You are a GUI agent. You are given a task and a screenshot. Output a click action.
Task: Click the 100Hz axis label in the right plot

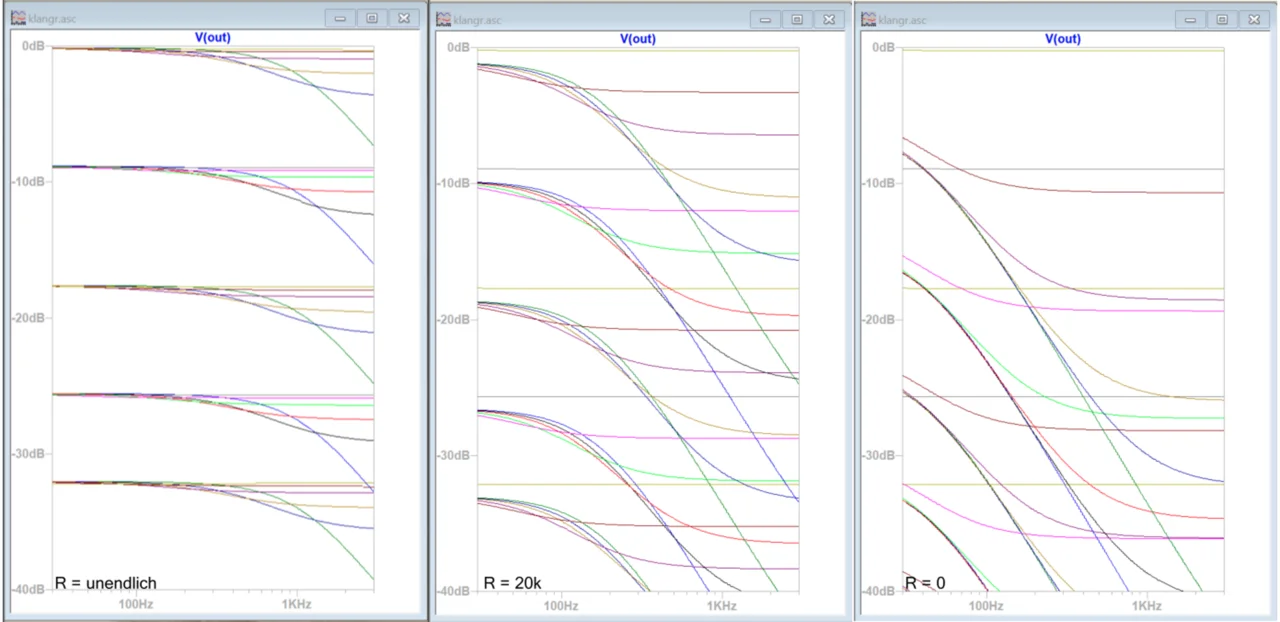[x=985, y=606]
